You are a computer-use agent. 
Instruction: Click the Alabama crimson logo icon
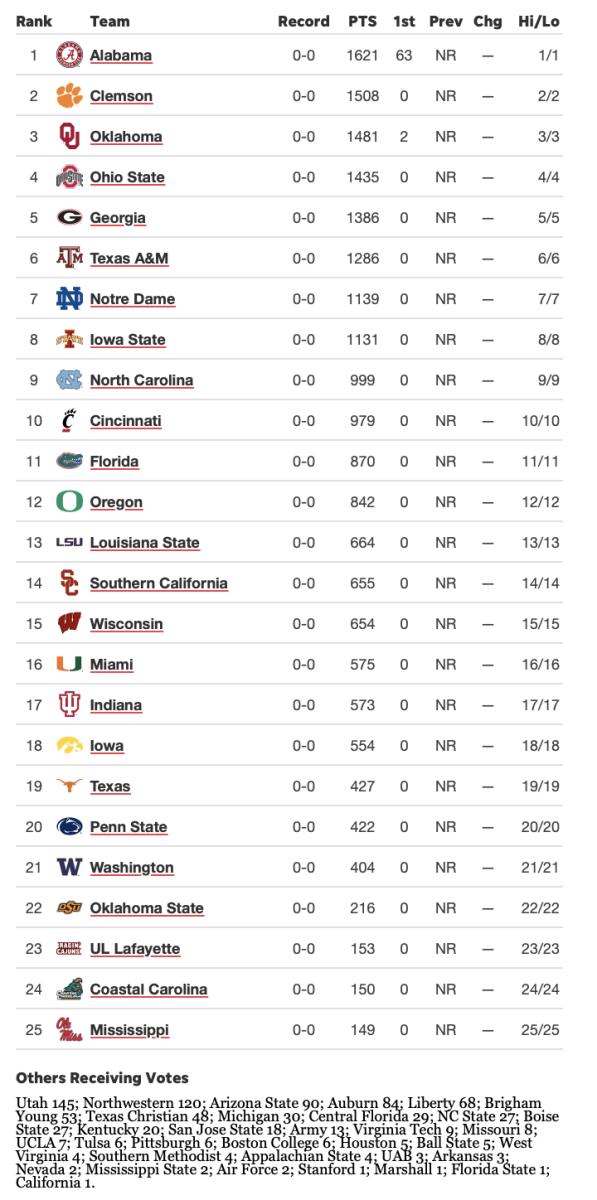[x=69, y=55]
